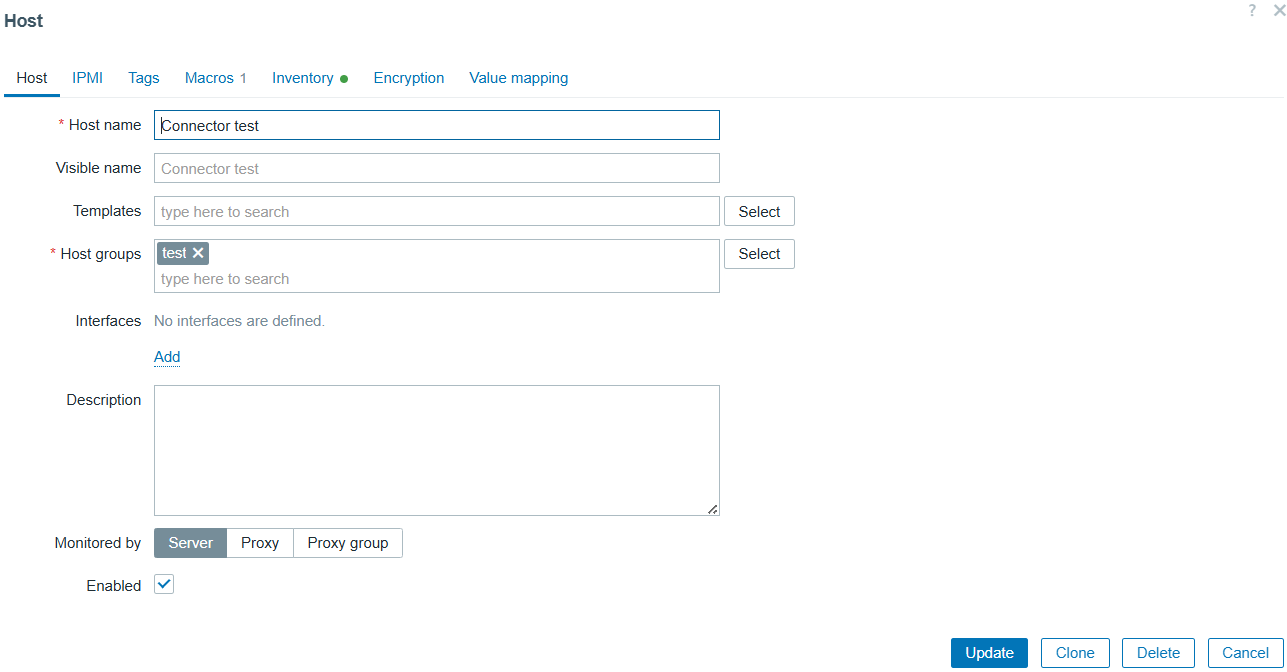Screen dimensions: 1287x672
Task: Open the Macros tab
Action: point(215,78)
